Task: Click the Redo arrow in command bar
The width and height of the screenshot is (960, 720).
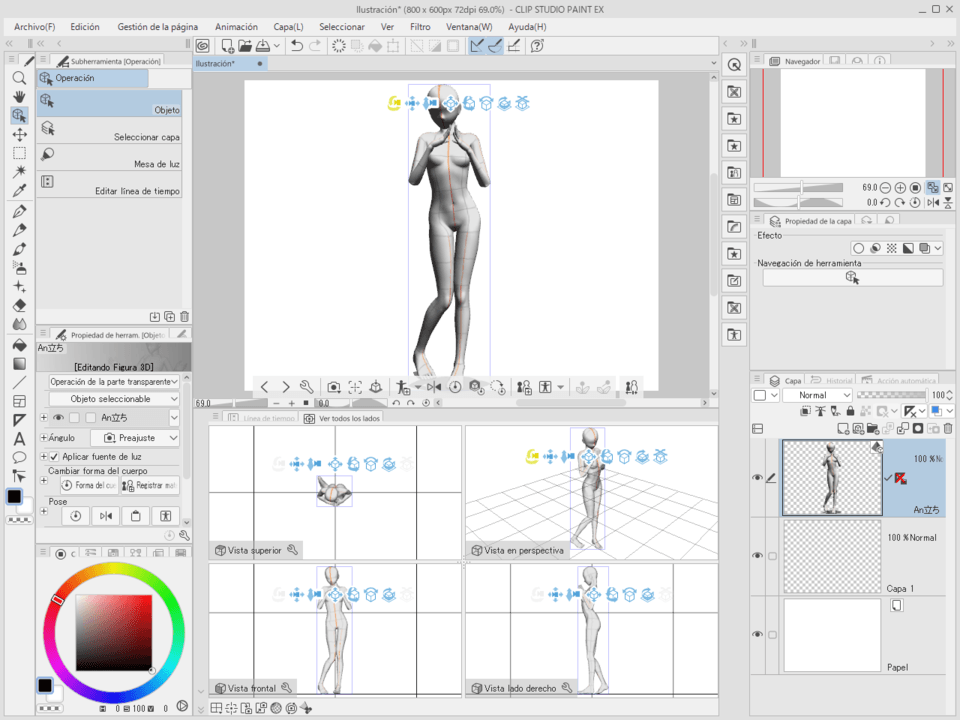Action: click(x=315, y=45)
